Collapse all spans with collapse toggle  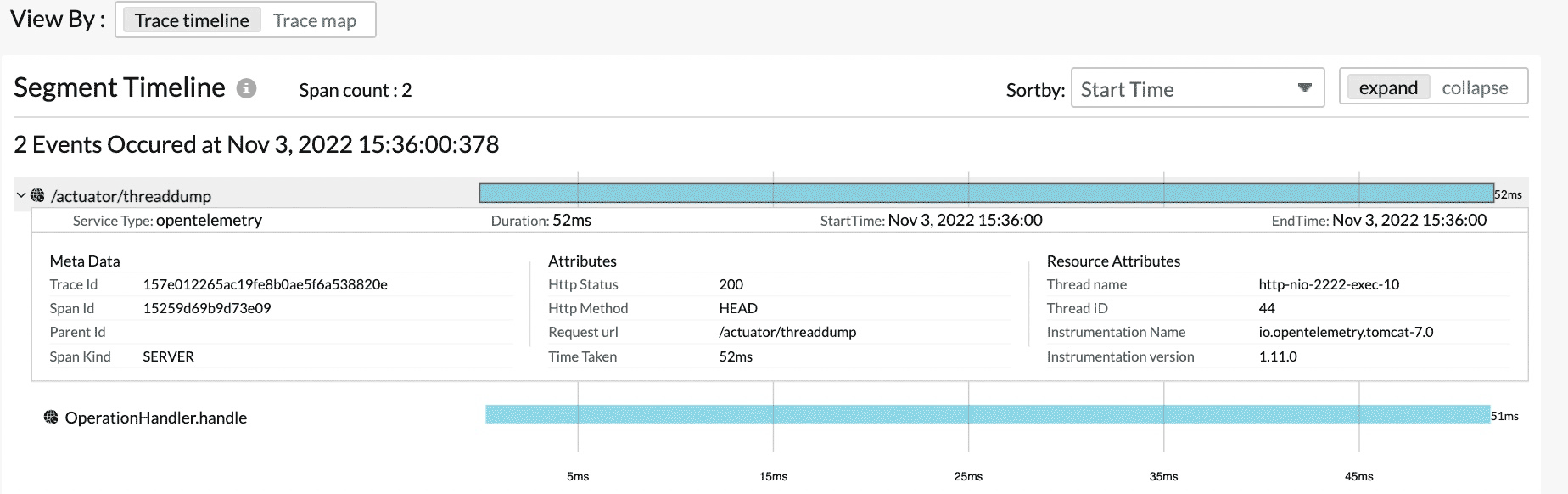(x=1475, y=87)
